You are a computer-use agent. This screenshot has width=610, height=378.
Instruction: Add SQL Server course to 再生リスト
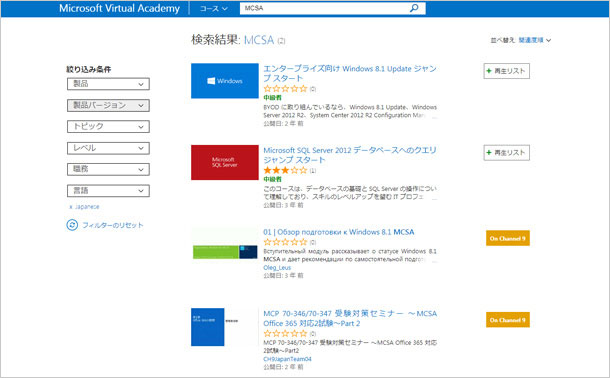click(507, 152)
